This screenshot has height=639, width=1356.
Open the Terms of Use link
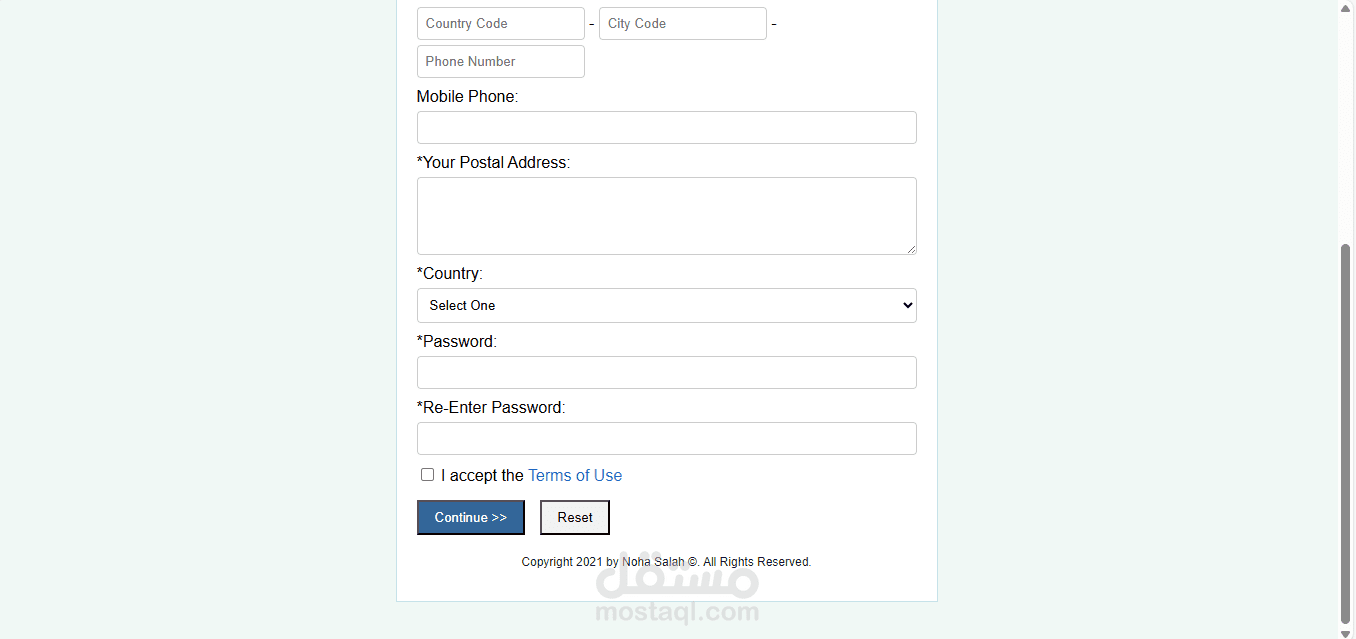point(575,476)
